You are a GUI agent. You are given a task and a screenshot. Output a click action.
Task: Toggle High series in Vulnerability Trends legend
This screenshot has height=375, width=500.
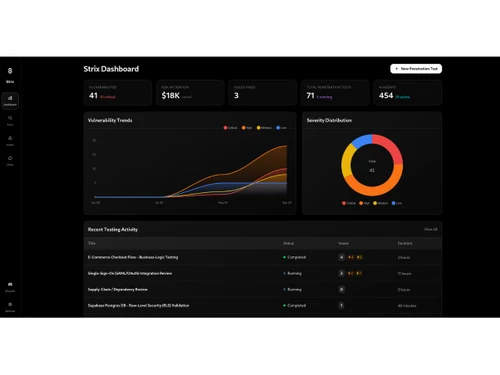pyautogui.click(x=247, y=128)
